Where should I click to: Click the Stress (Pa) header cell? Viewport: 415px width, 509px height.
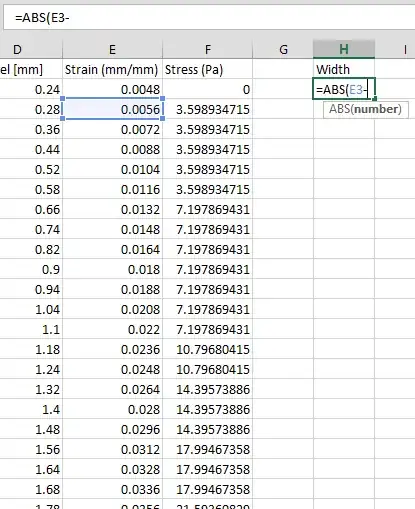207,69
